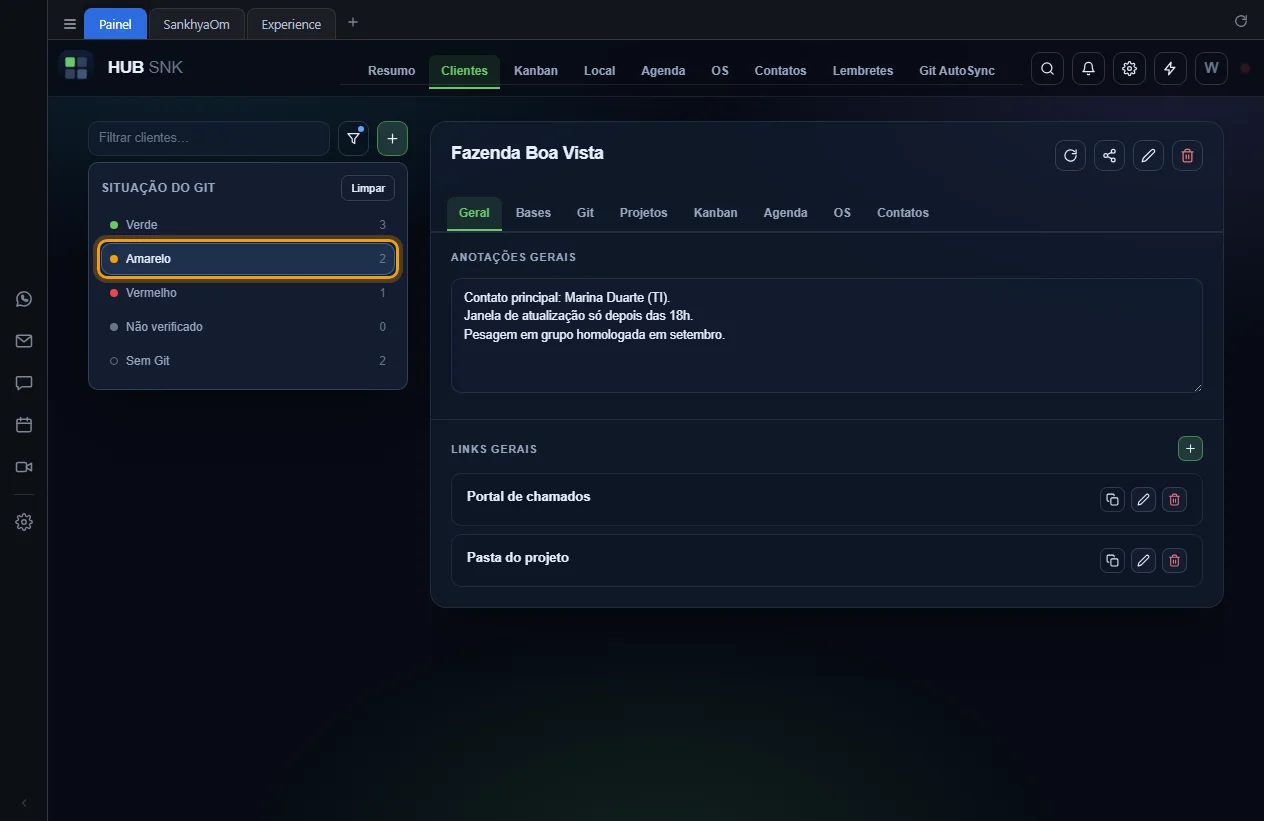Collapse the left sidebar with the chevron
Viewport: 1264px width, 821px height.
click(24, 803)
